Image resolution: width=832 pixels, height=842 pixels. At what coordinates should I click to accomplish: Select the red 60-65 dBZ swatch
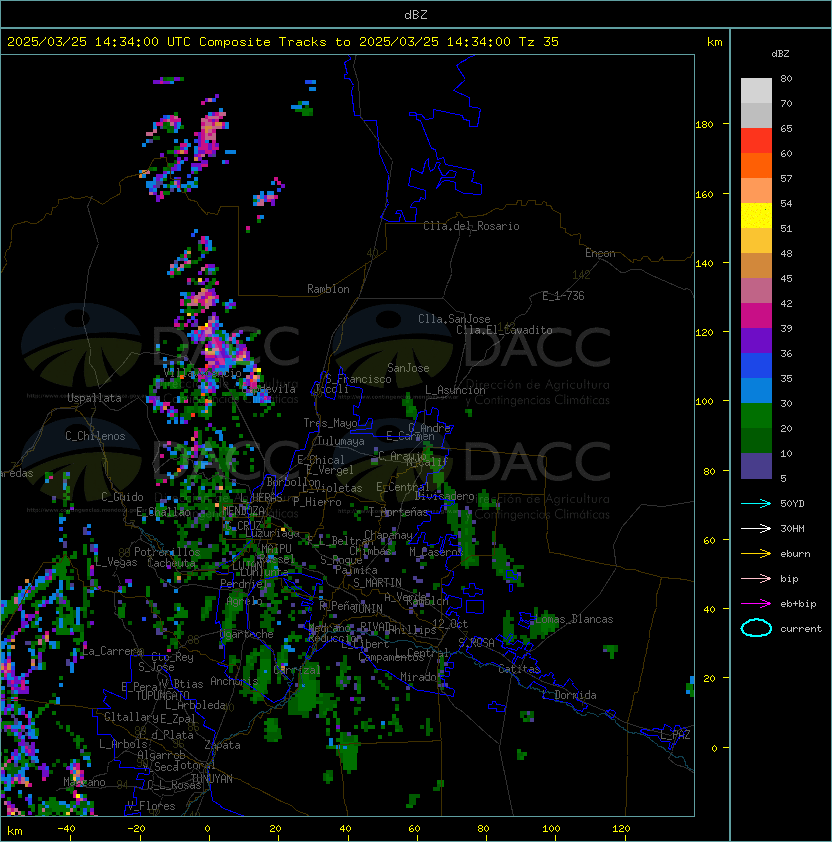756,141
